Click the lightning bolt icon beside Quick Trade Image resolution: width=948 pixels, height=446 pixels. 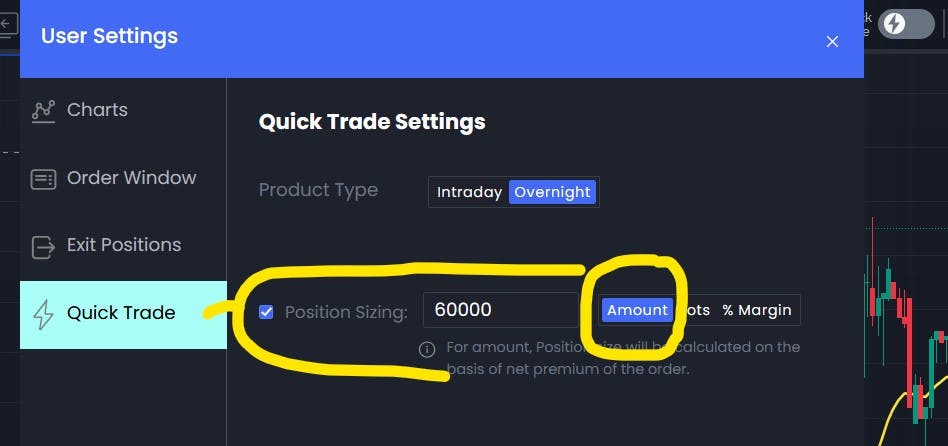pyautogui.click(x=44, y=314)
